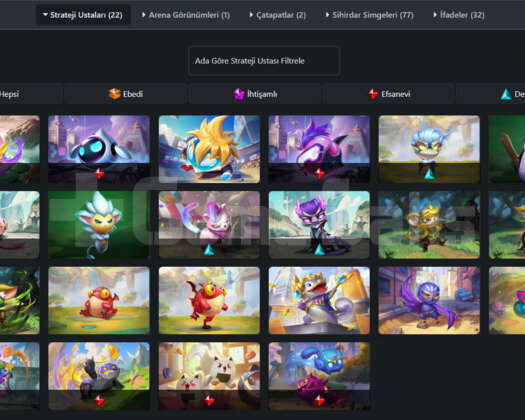Image resolution: width=525 pixels, height=420 pixels.
Task: Click teal triangle on purple horned card
Action: [319, 249]
